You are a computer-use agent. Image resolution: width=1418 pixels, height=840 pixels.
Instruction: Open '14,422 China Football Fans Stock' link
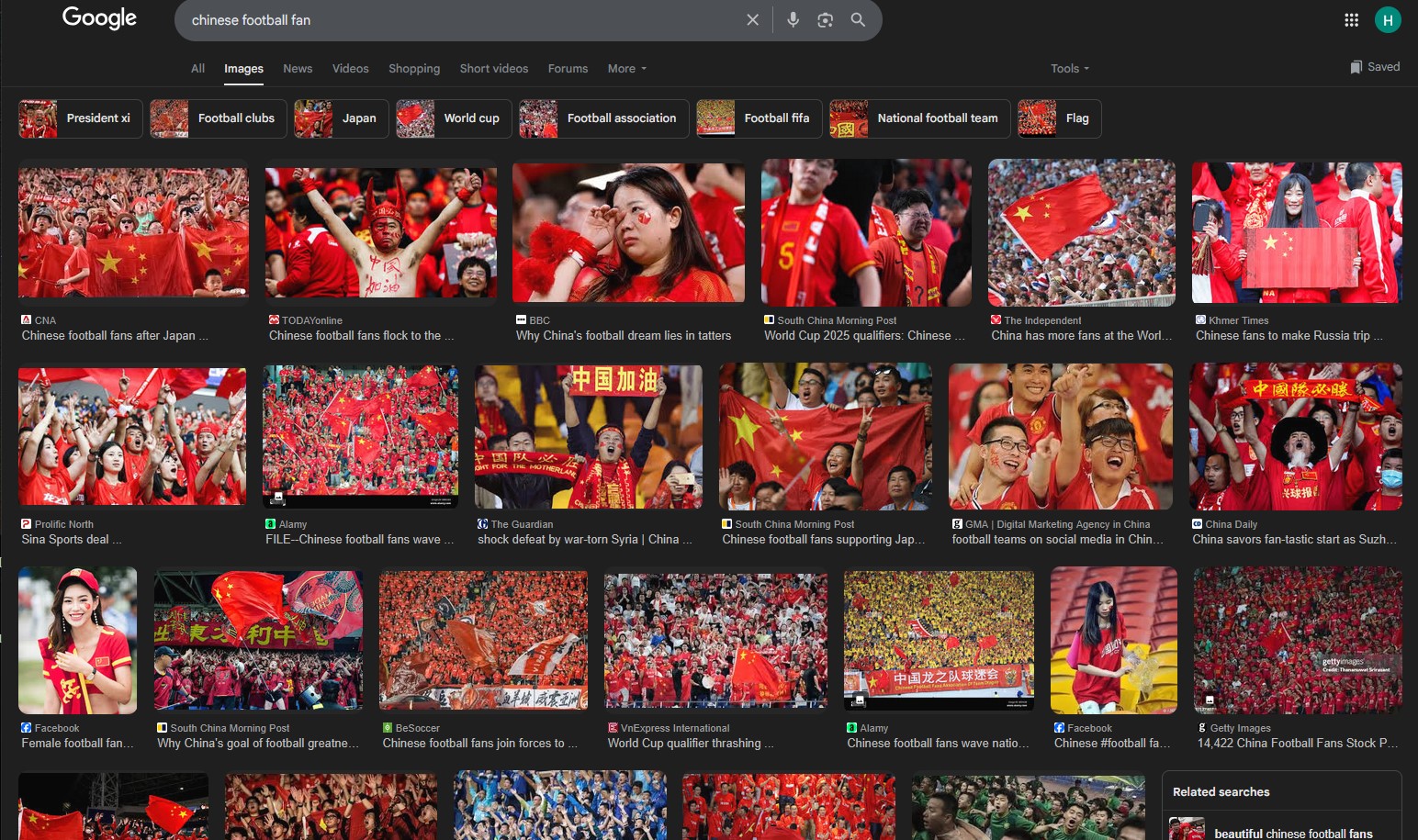1298,744
